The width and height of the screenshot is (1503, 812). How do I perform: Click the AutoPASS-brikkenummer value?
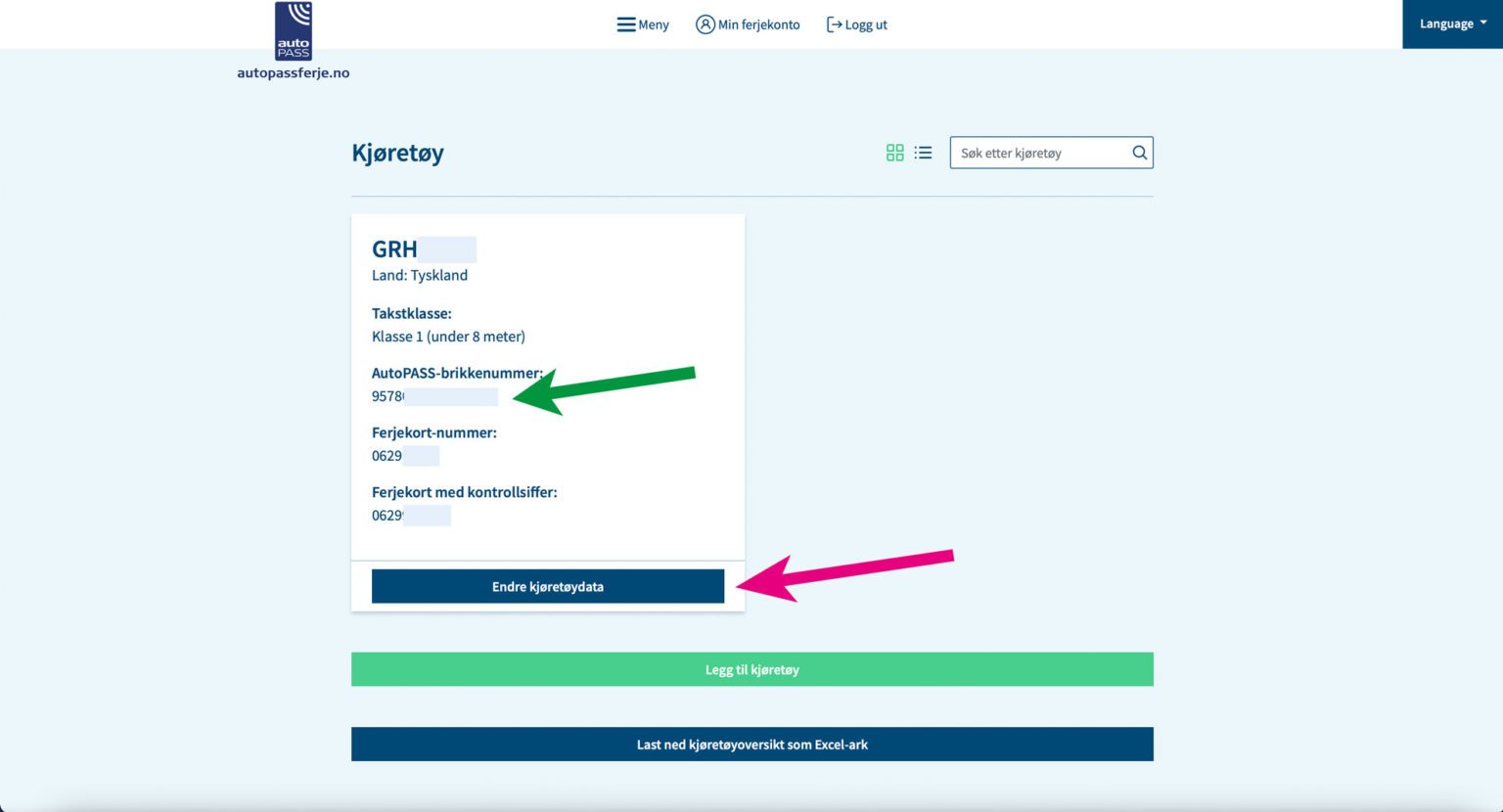(387, 396)
